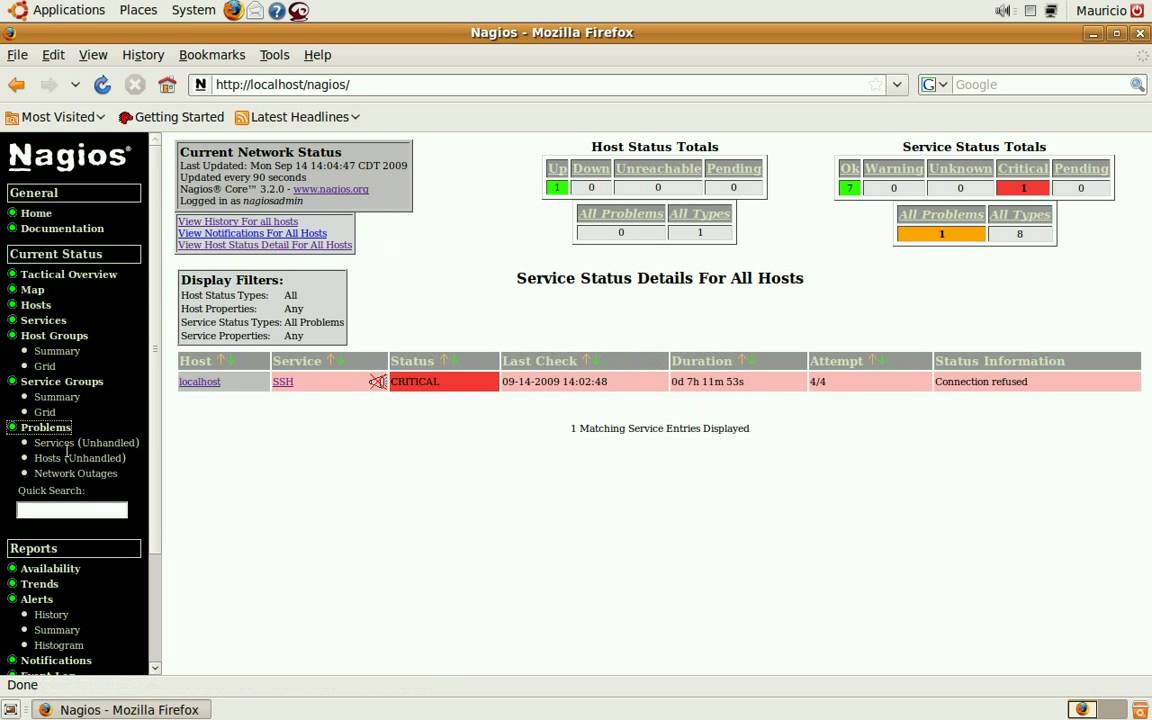Open the Mauricio user menu

[1101, 10]
